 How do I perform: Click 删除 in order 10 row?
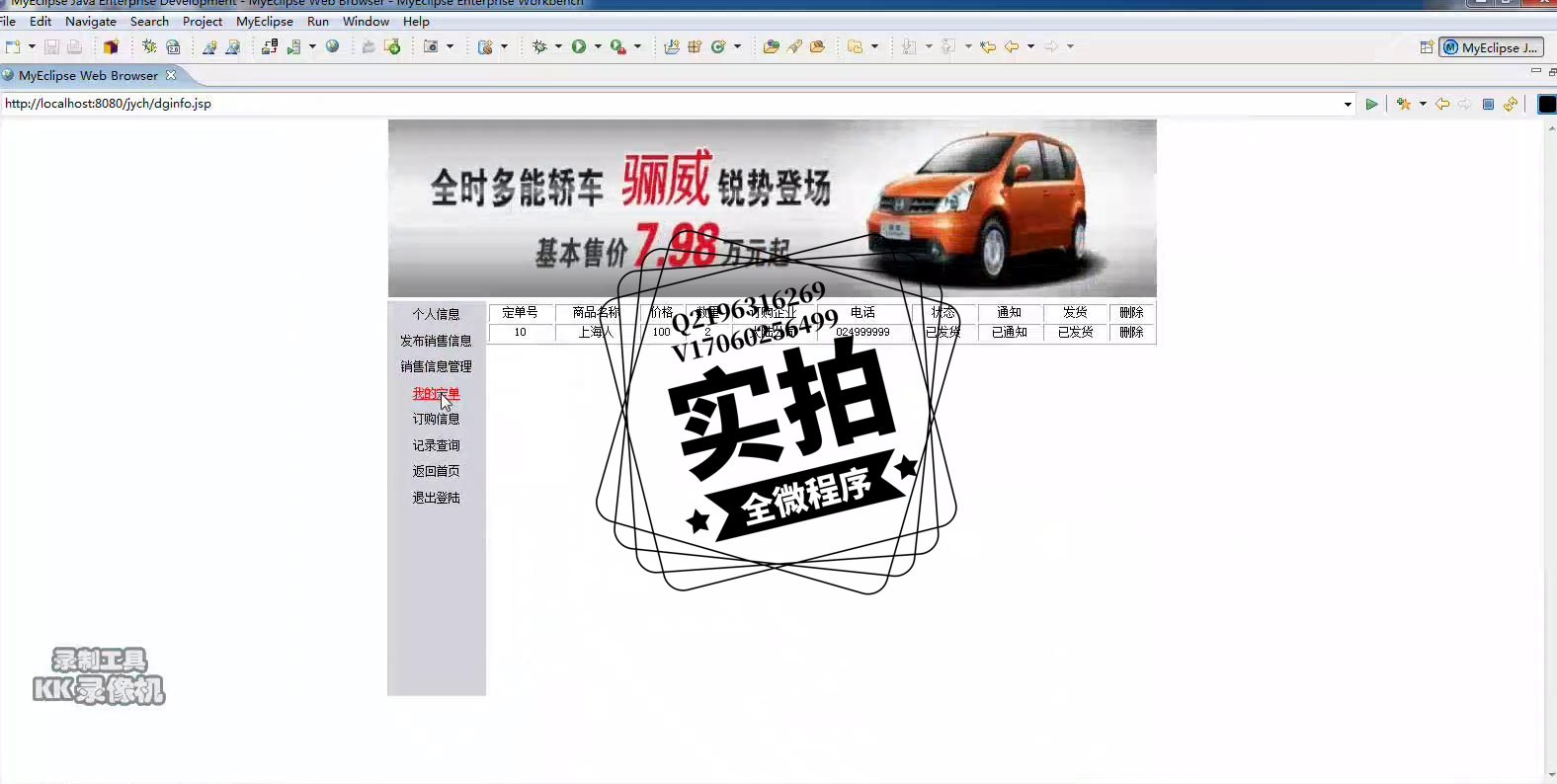click(1131, 333)
